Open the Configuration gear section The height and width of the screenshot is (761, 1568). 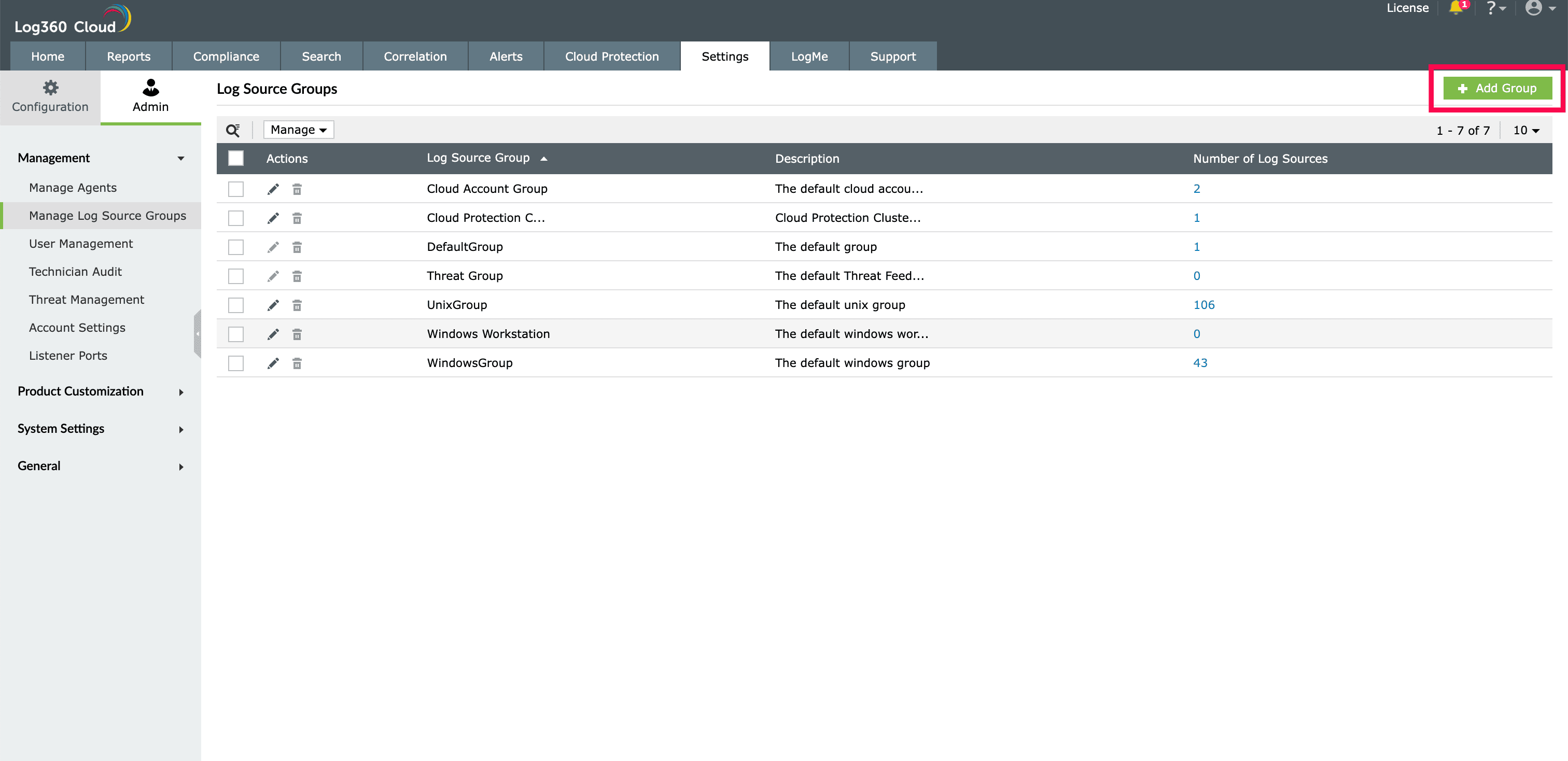click(50, 97)
